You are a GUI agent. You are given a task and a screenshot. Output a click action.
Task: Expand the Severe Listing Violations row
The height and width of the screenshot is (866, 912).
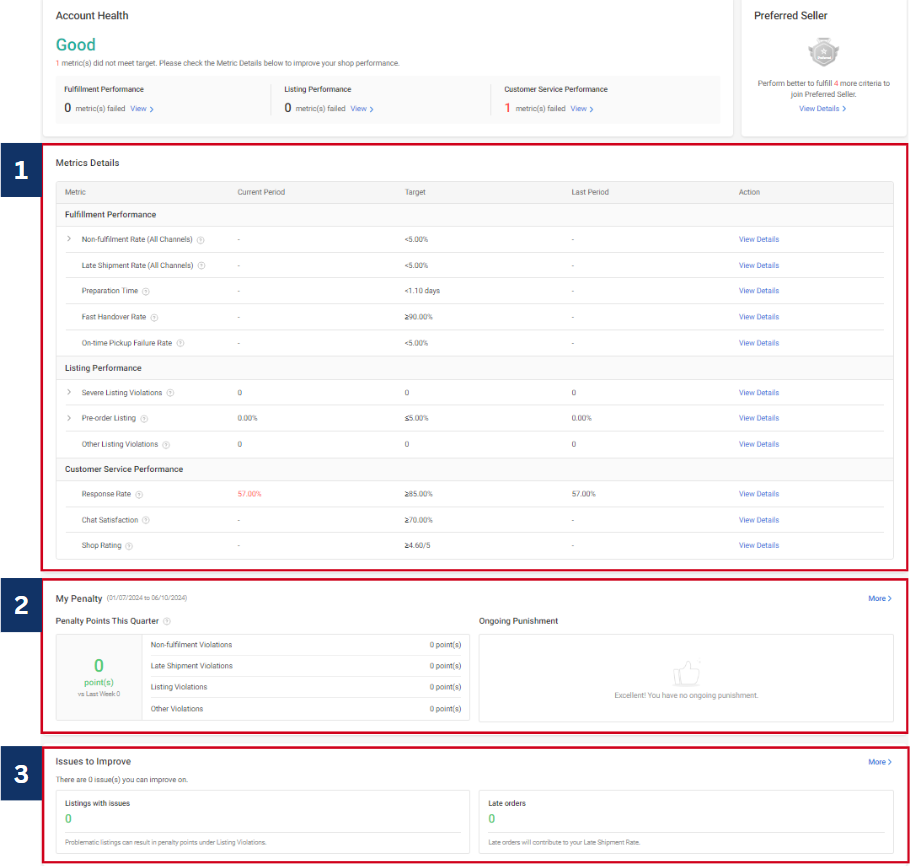(x=69, y=393)
